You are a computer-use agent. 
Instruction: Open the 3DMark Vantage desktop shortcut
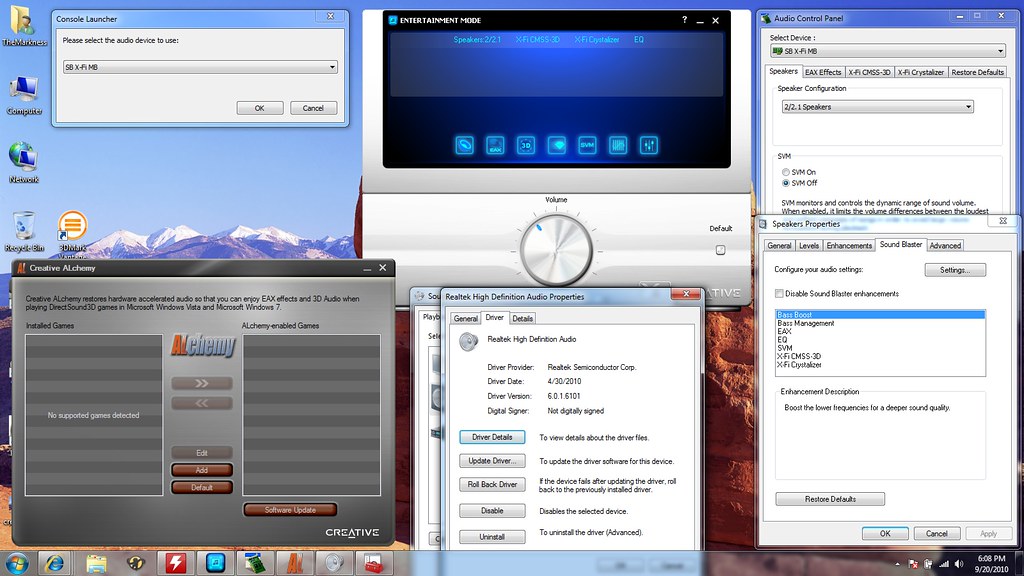click(72, 234)
